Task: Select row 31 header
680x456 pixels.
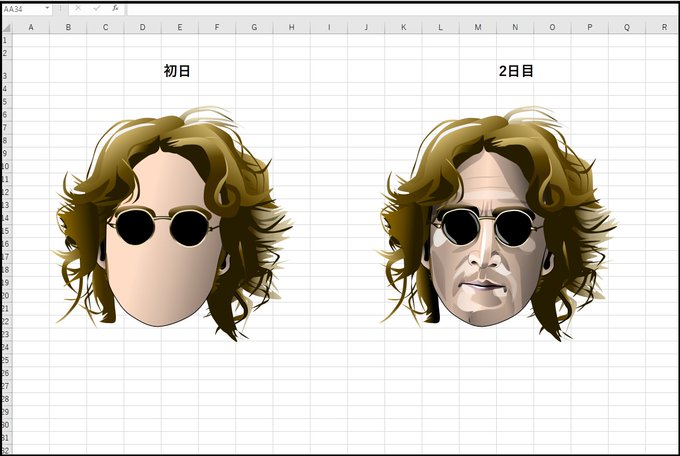Action: point(6,438)
